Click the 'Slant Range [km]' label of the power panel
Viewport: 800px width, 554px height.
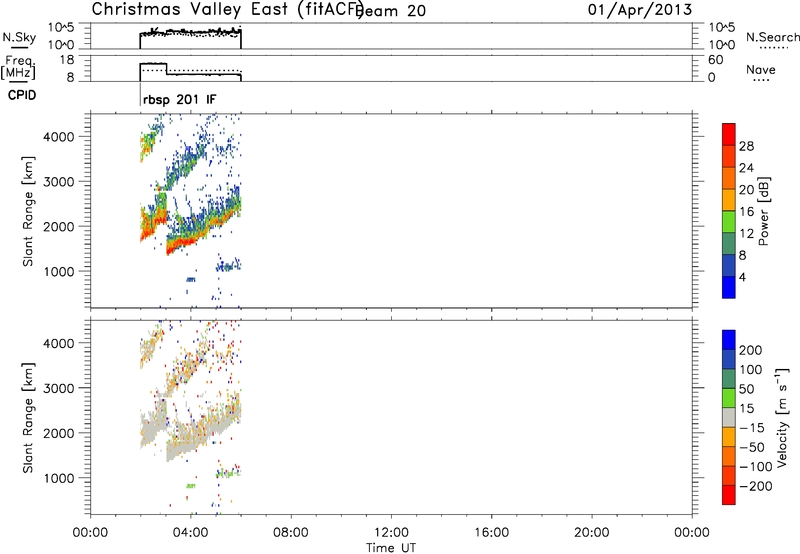(28, 211)
